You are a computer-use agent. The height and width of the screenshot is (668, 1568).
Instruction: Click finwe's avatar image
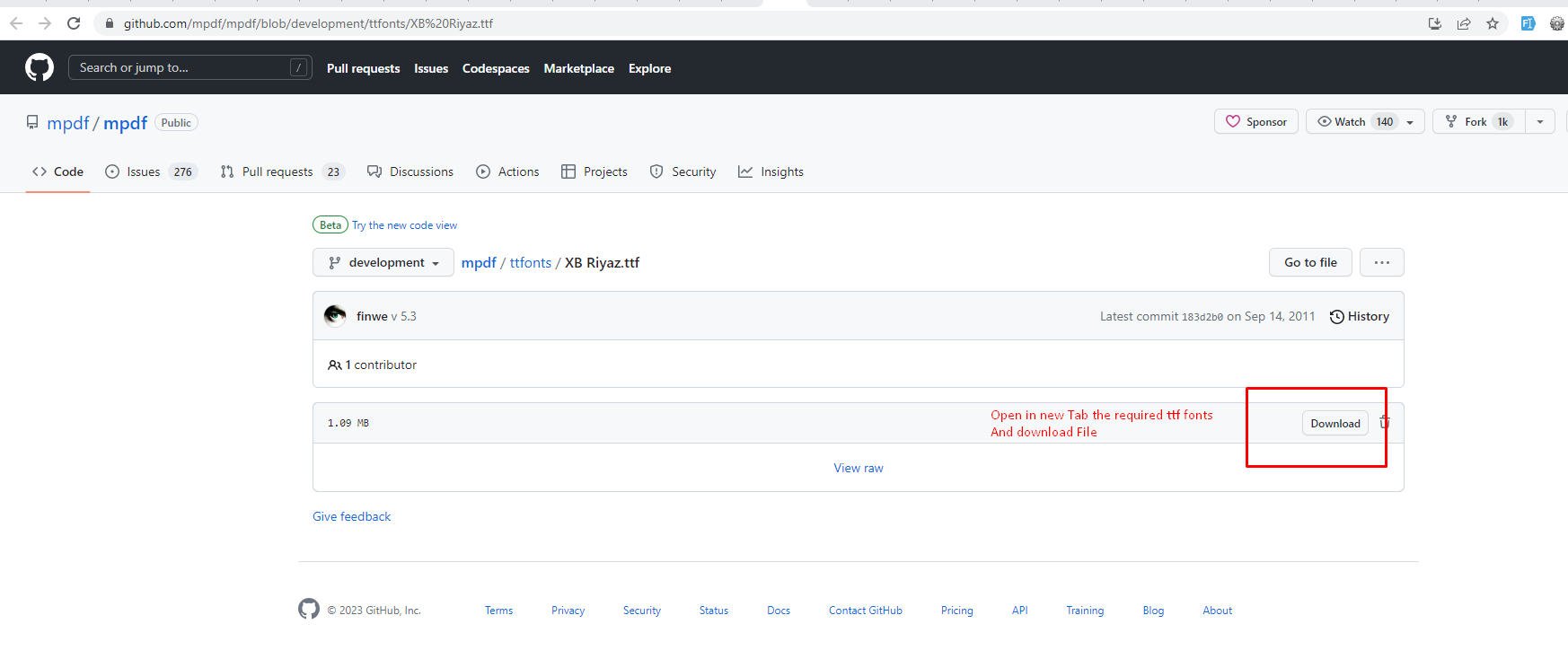pos(335,315)
